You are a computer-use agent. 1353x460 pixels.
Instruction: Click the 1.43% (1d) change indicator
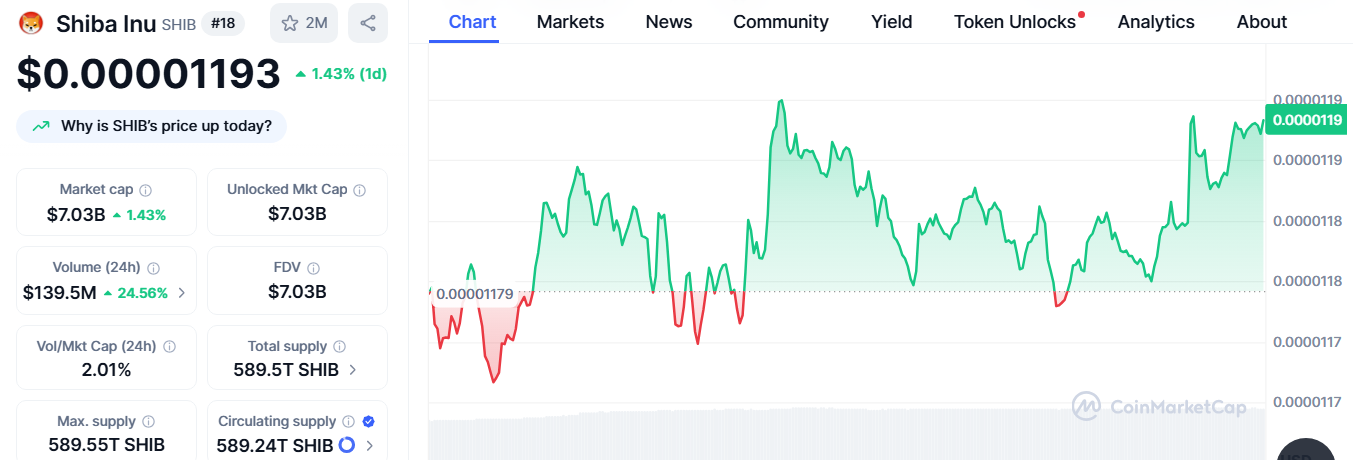[x=341, y=74]
